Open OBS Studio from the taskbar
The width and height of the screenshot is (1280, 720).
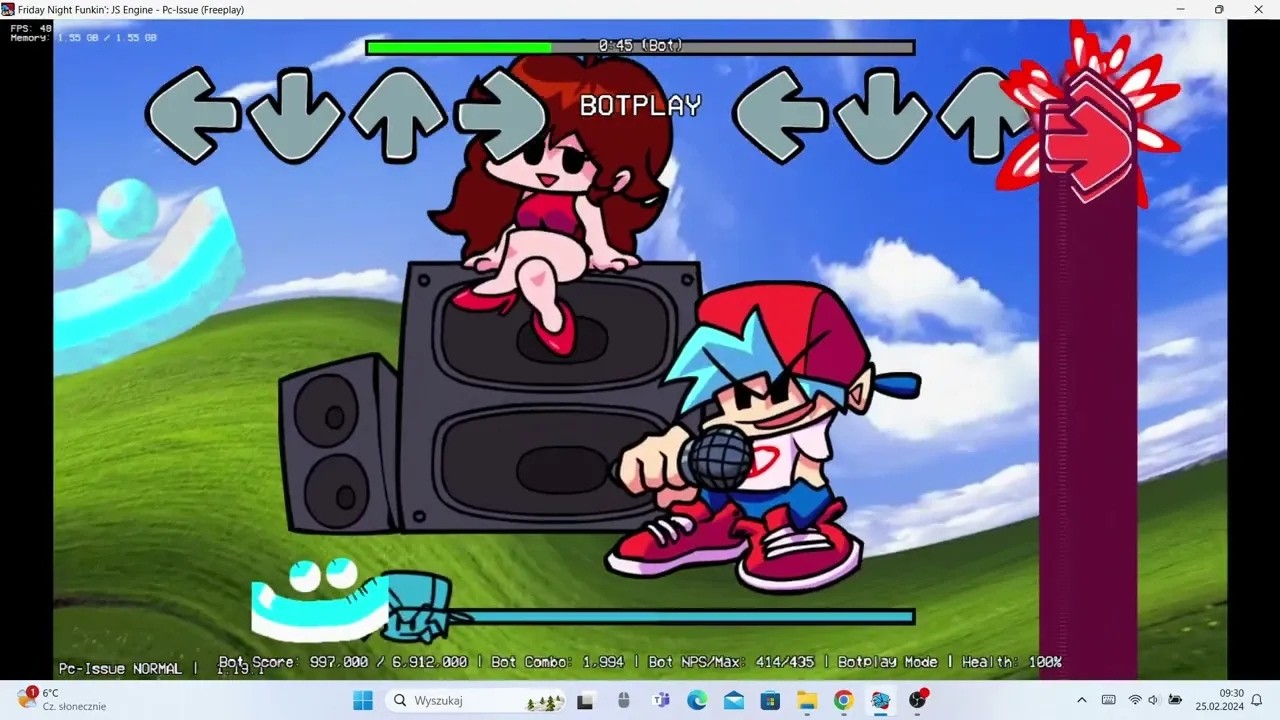[917, 700]
